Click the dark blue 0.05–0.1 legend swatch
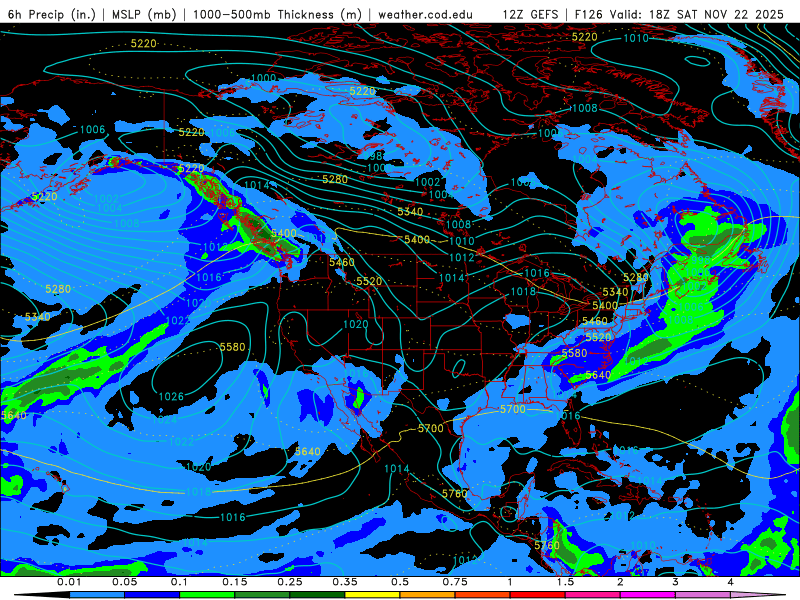 (152, 595)
